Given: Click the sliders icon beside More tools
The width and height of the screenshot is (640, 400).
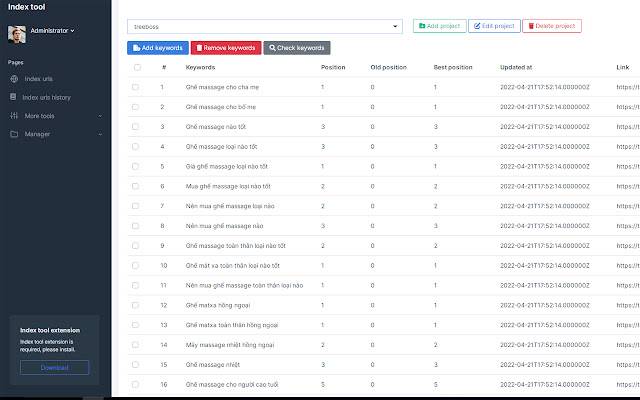Looking at the screenshot, I should (14, 116).
